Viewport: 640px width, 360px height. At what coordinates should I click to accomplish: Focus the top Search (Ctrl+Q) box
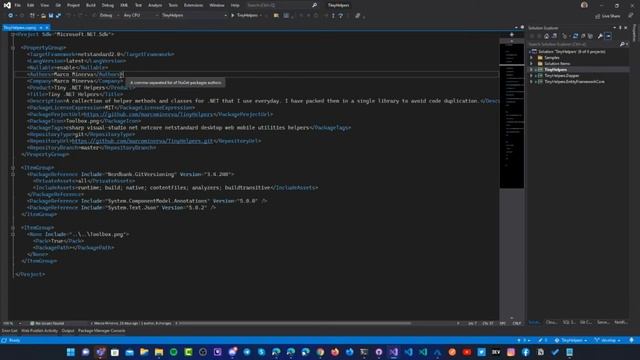[282, 5]
